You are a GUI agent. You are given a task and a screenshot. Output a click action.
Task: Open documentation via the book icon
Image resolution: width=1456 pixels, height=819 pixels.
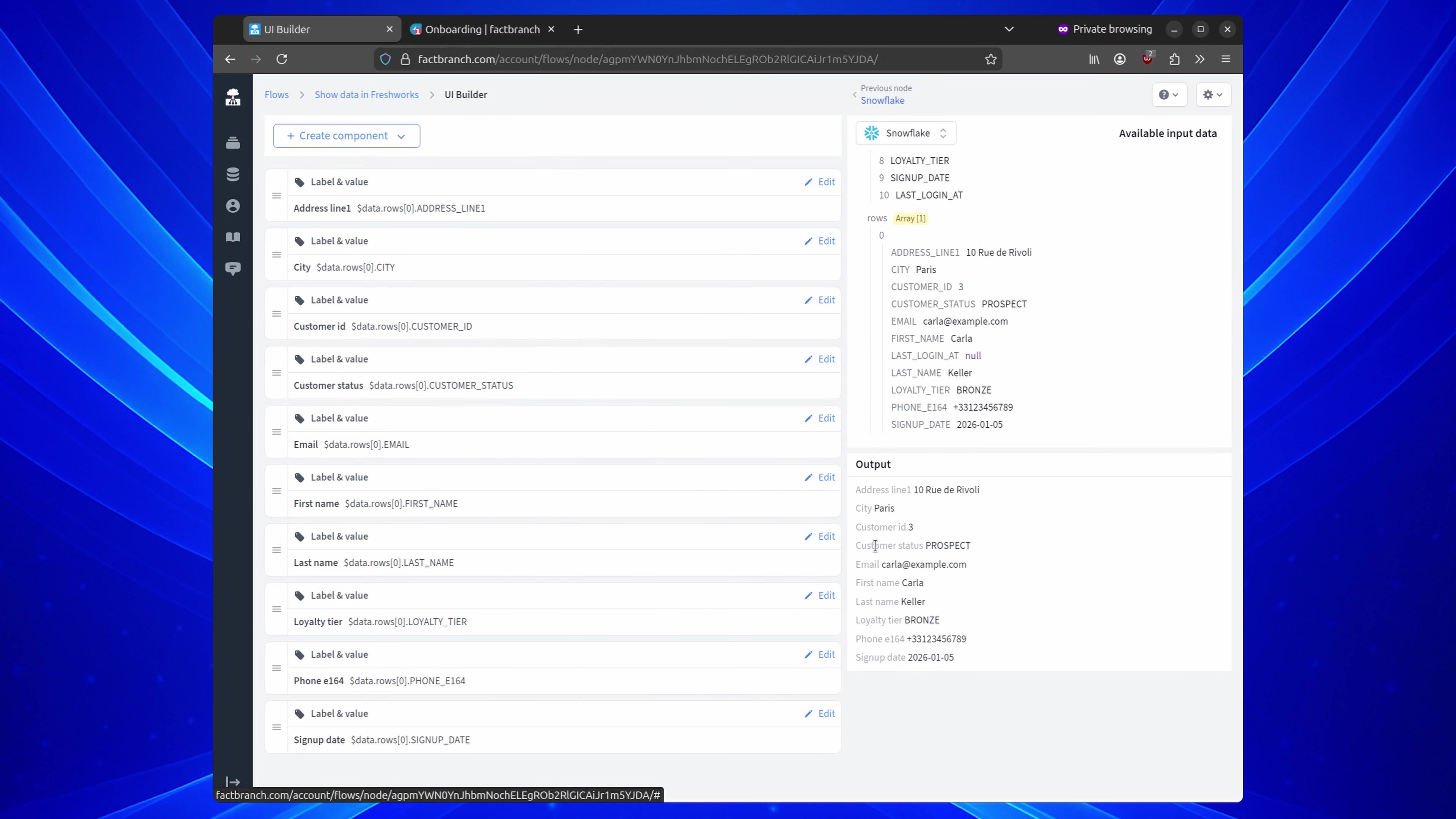(233, 237)
